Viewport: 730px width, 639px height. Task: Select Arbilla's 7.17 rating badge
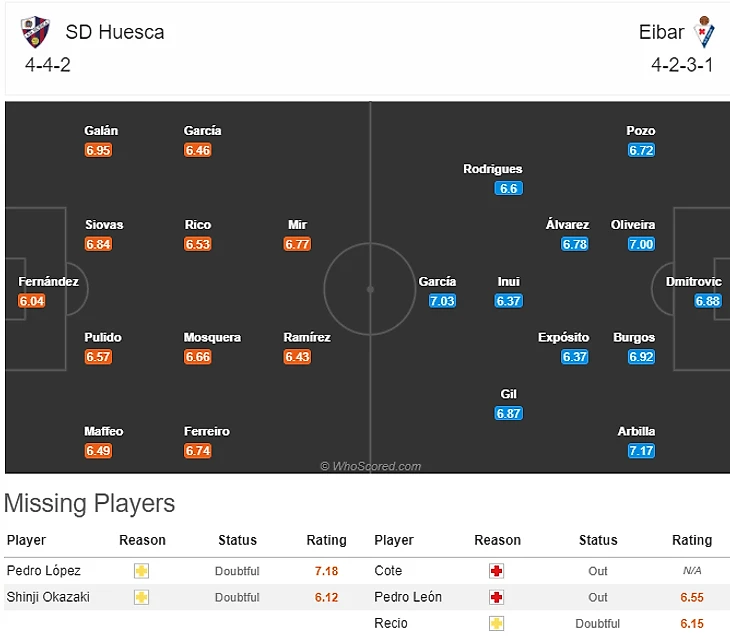[641, 451]
